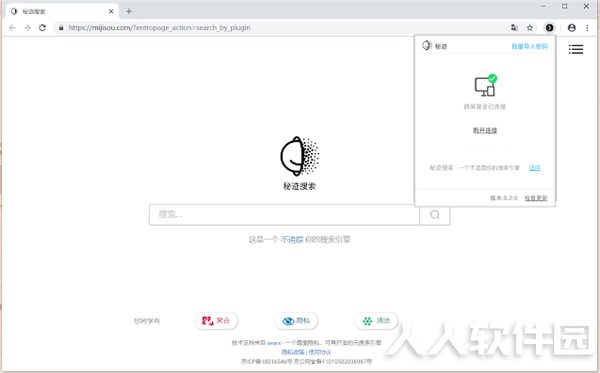Click the blue eye 隐私 feature pill
This screenshot has height=373, width=600.
[x=296, y=321]
